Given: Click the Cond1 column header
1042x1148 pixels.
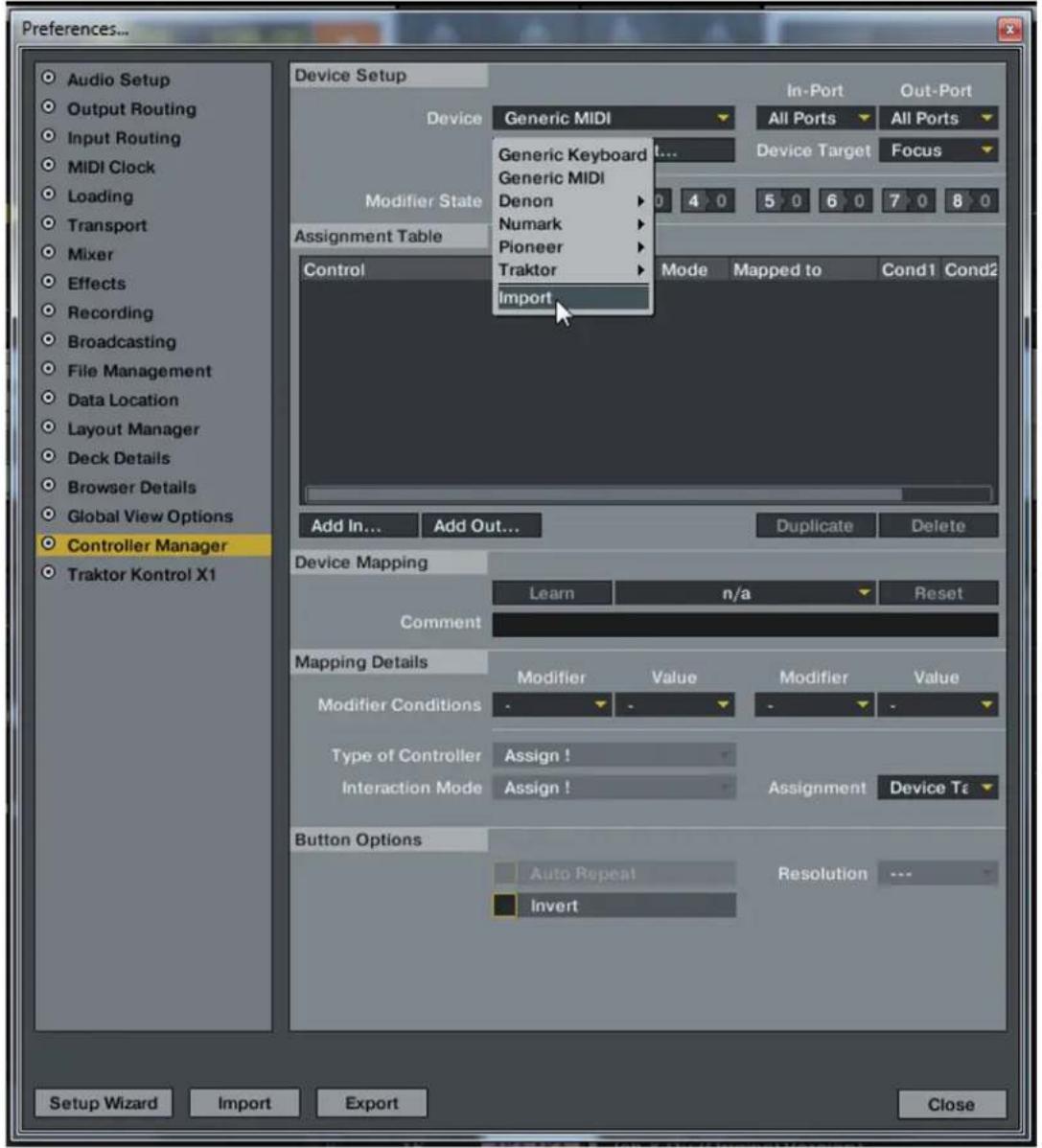Looking at the screenshot, I should 909,269.
